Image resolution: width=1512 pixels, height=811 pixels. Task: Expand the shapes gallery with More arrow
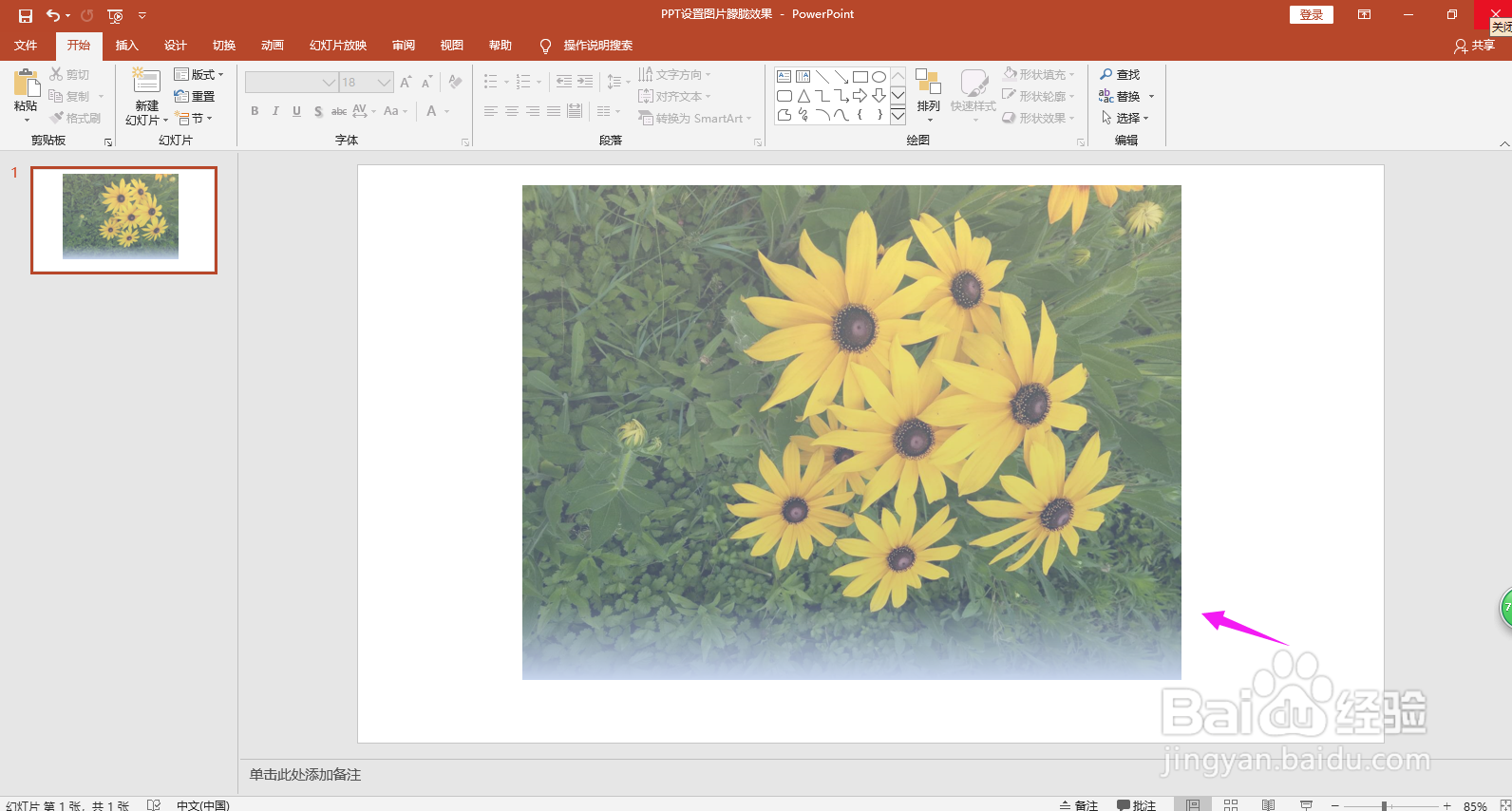click(x=898, y=116)
